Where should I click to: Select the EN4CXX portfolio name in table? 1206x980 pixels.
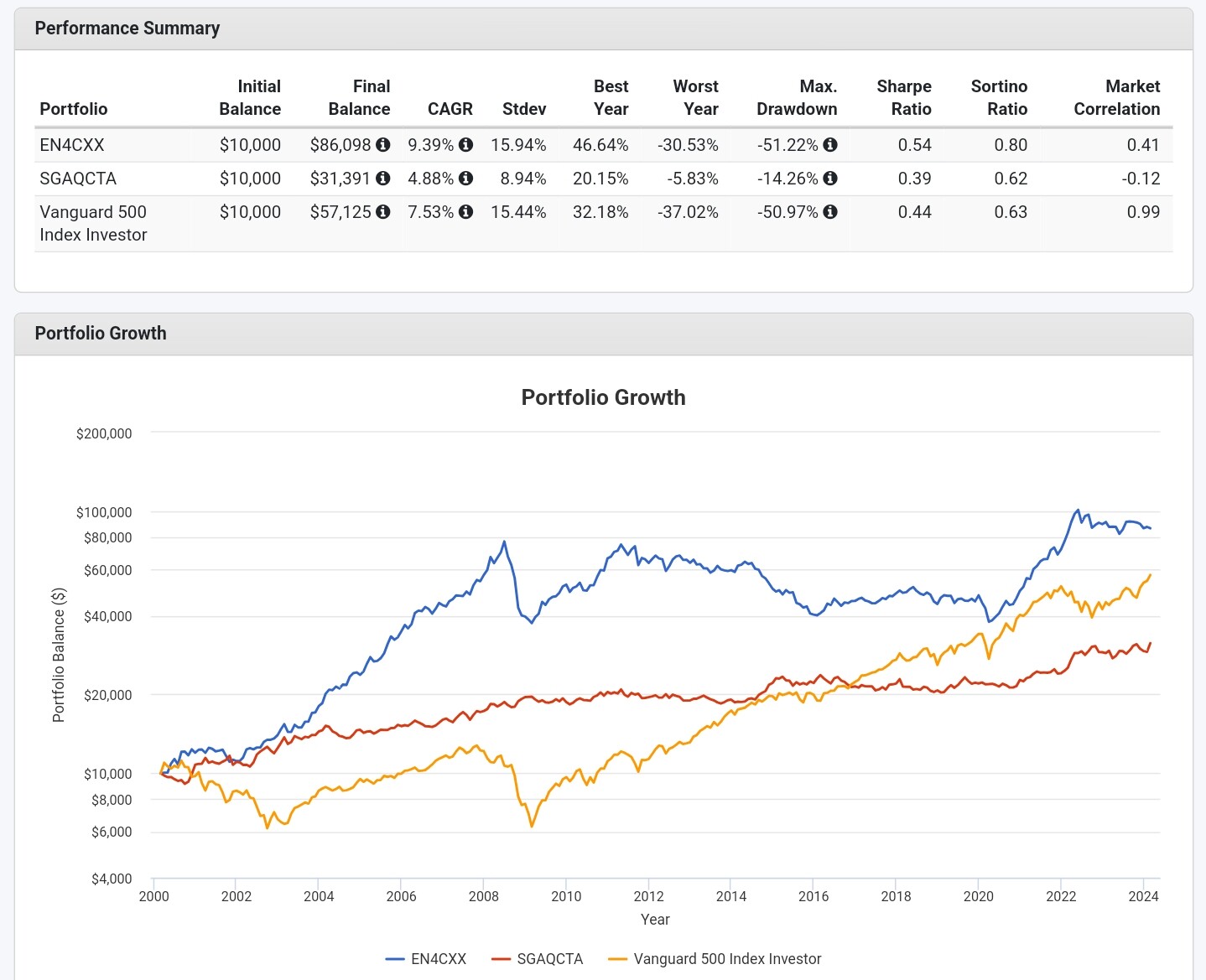pyautogui.click(x=72, y=145)
